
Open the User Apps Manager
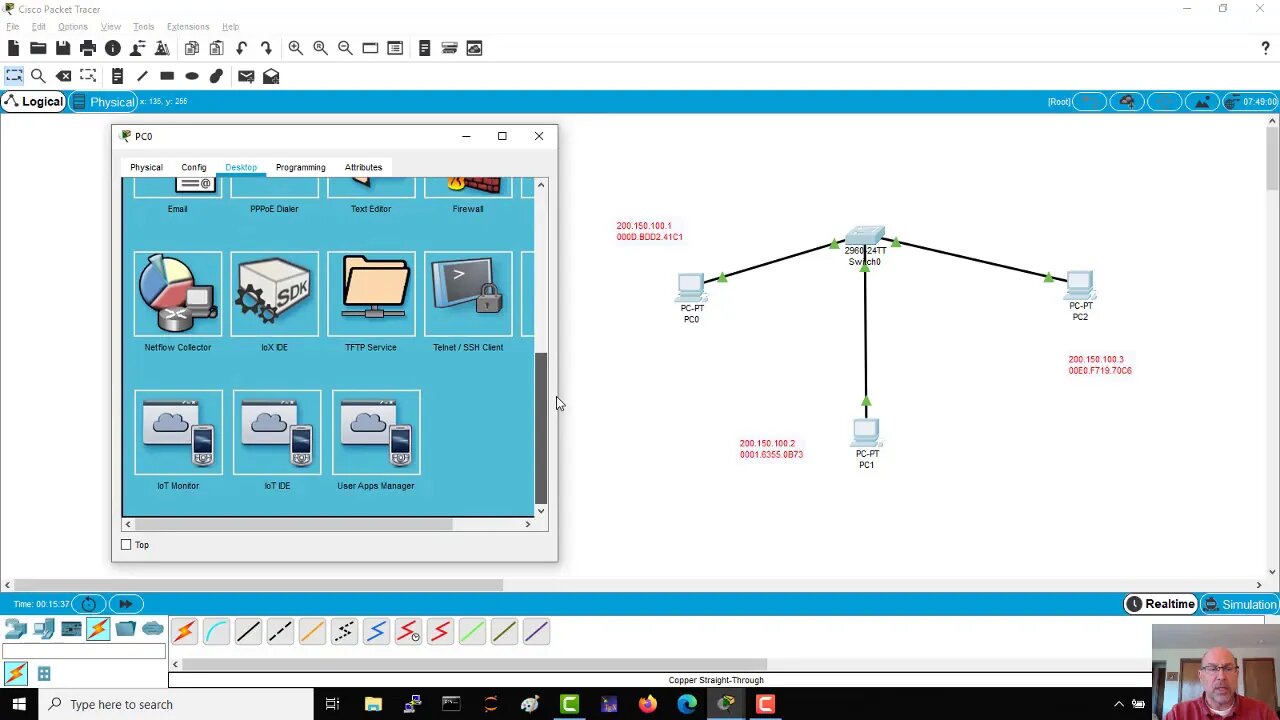(x=376, y=432)
